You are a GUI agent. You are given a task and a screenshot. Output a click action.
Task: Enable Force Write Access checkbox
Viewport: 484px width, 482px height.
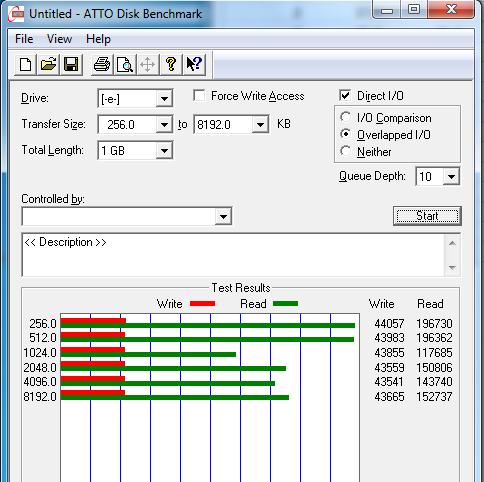(x=199, y=96)
